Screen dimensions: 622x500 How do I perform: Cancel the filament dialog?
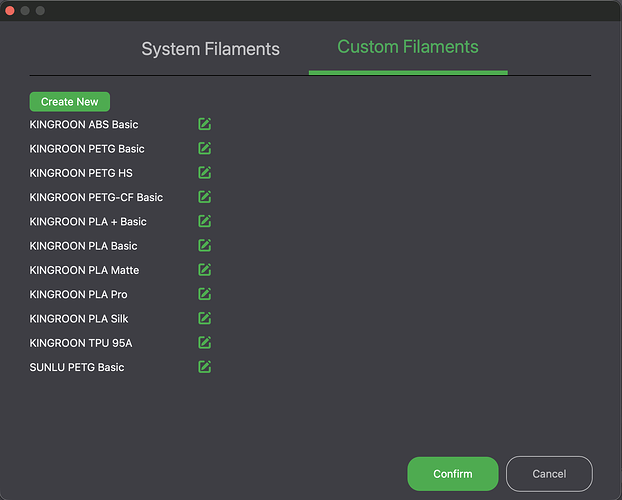coord(549,474)
